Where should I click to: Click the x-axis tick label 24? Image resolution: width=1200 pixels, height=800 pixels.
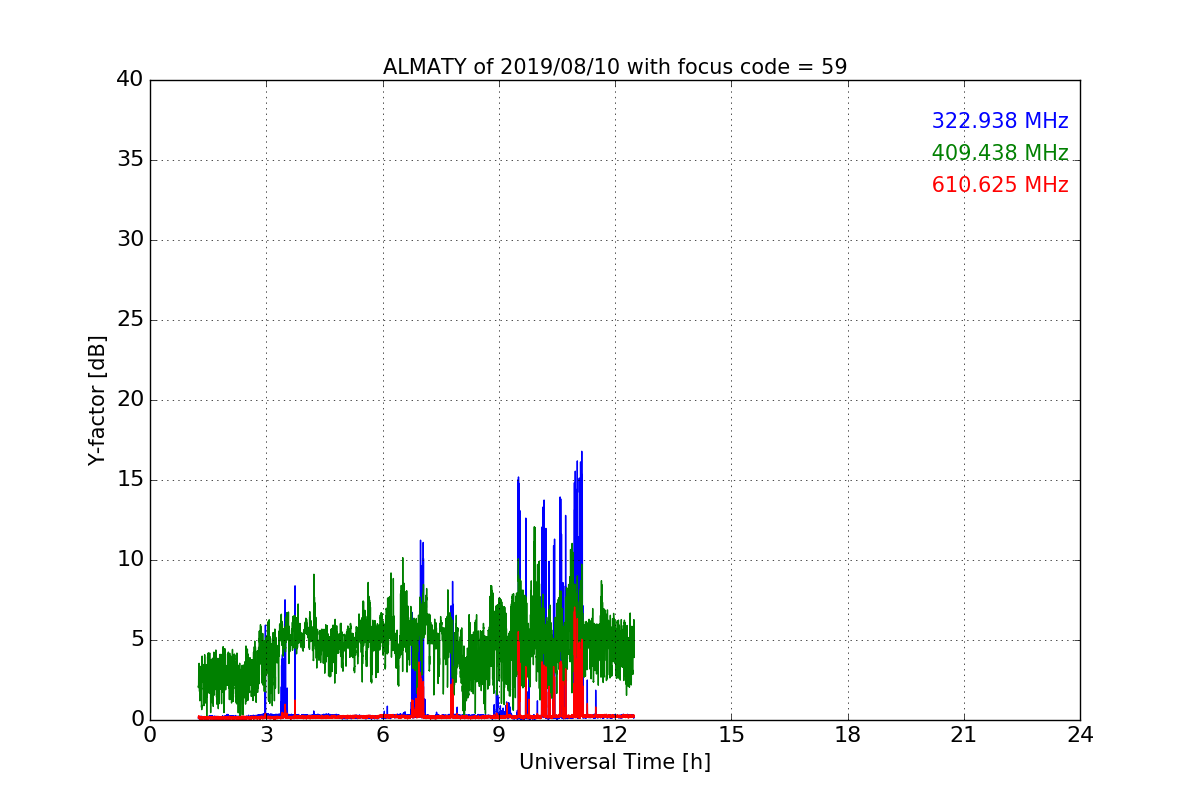(x=1080, y=735)
